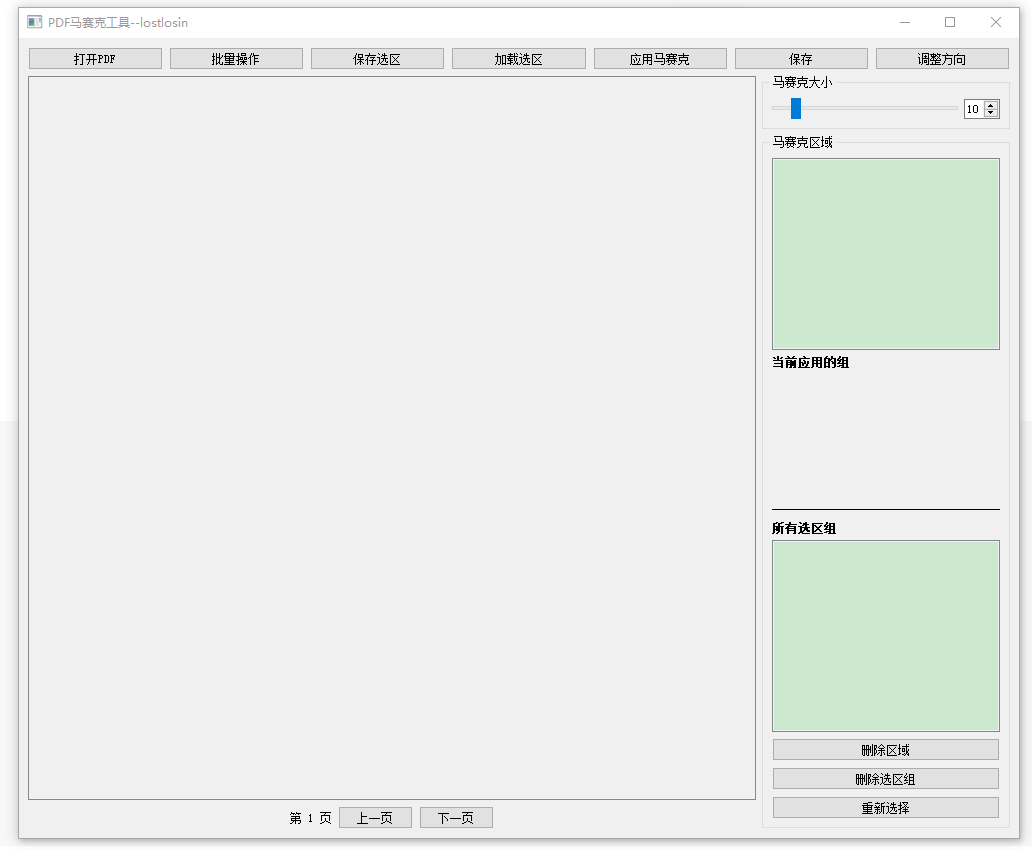Click the PDF马赛克工具 title bar icon
The width and height of the screenshot is (1032, 850).
pos(32,20)
